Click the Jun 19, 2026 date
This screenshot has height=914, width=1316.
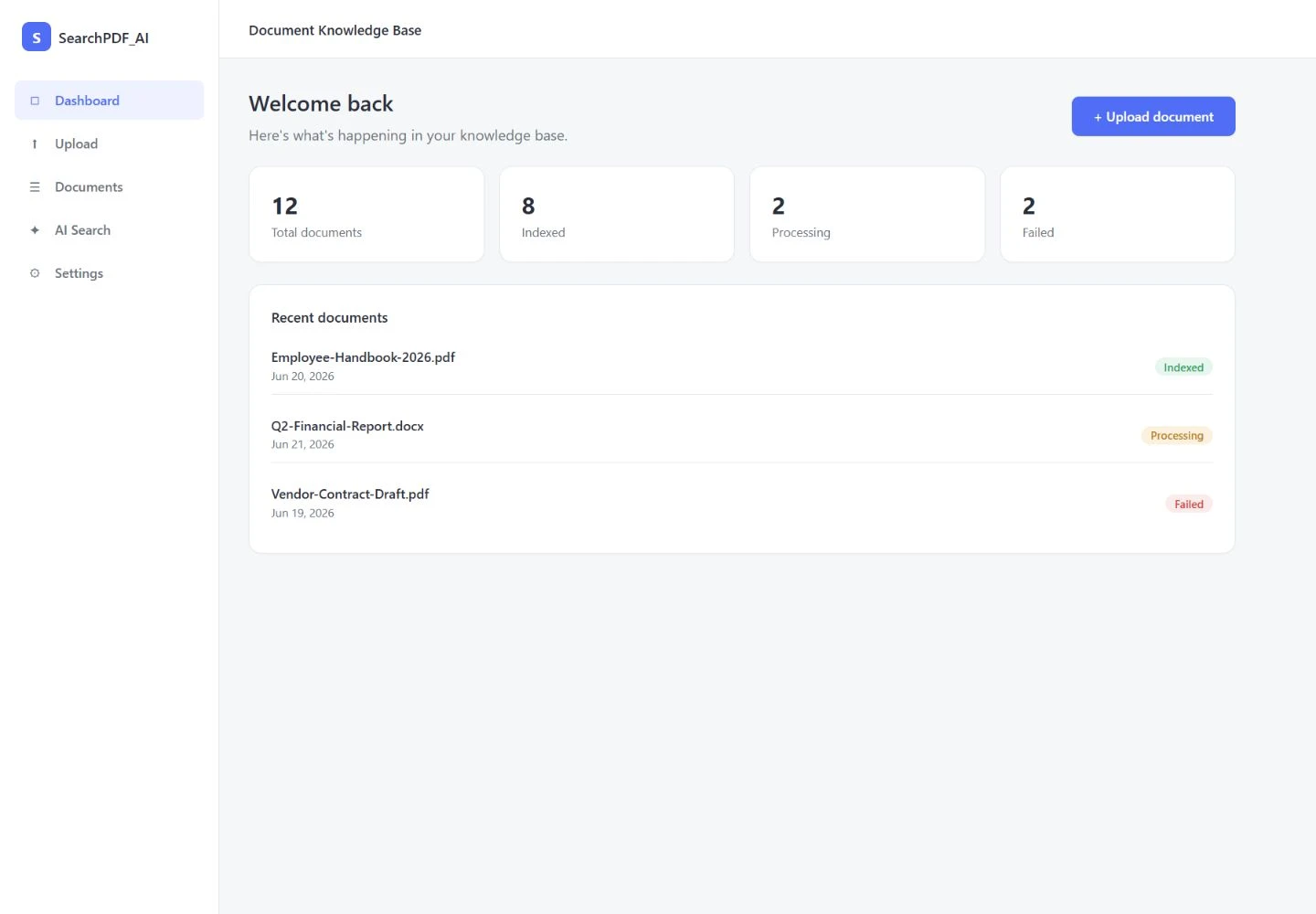point(302,514)
